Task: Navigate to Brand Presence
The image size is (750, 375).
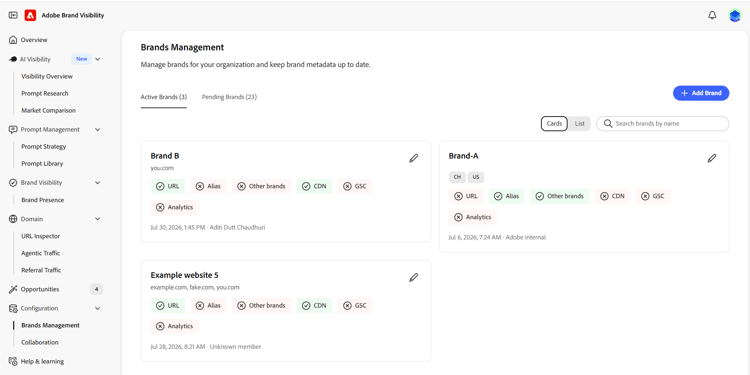Action: [x=43, y=200]
